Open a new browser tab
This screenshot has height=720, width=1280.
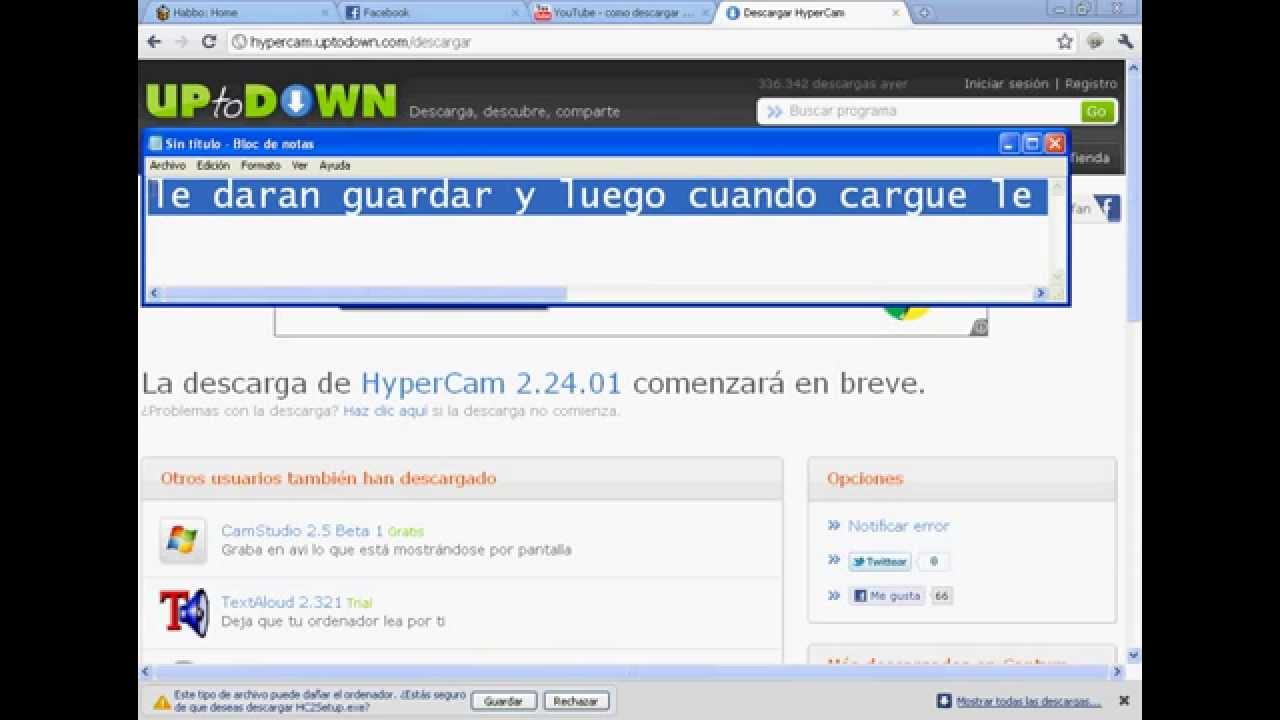(924, 13)
